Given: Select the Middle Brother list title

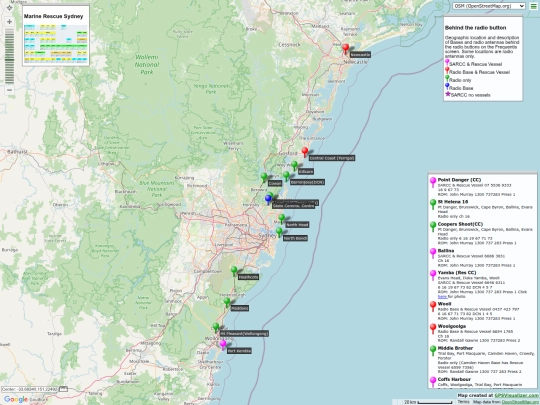Looking at the screenshot, I should [x=455, y=348].
